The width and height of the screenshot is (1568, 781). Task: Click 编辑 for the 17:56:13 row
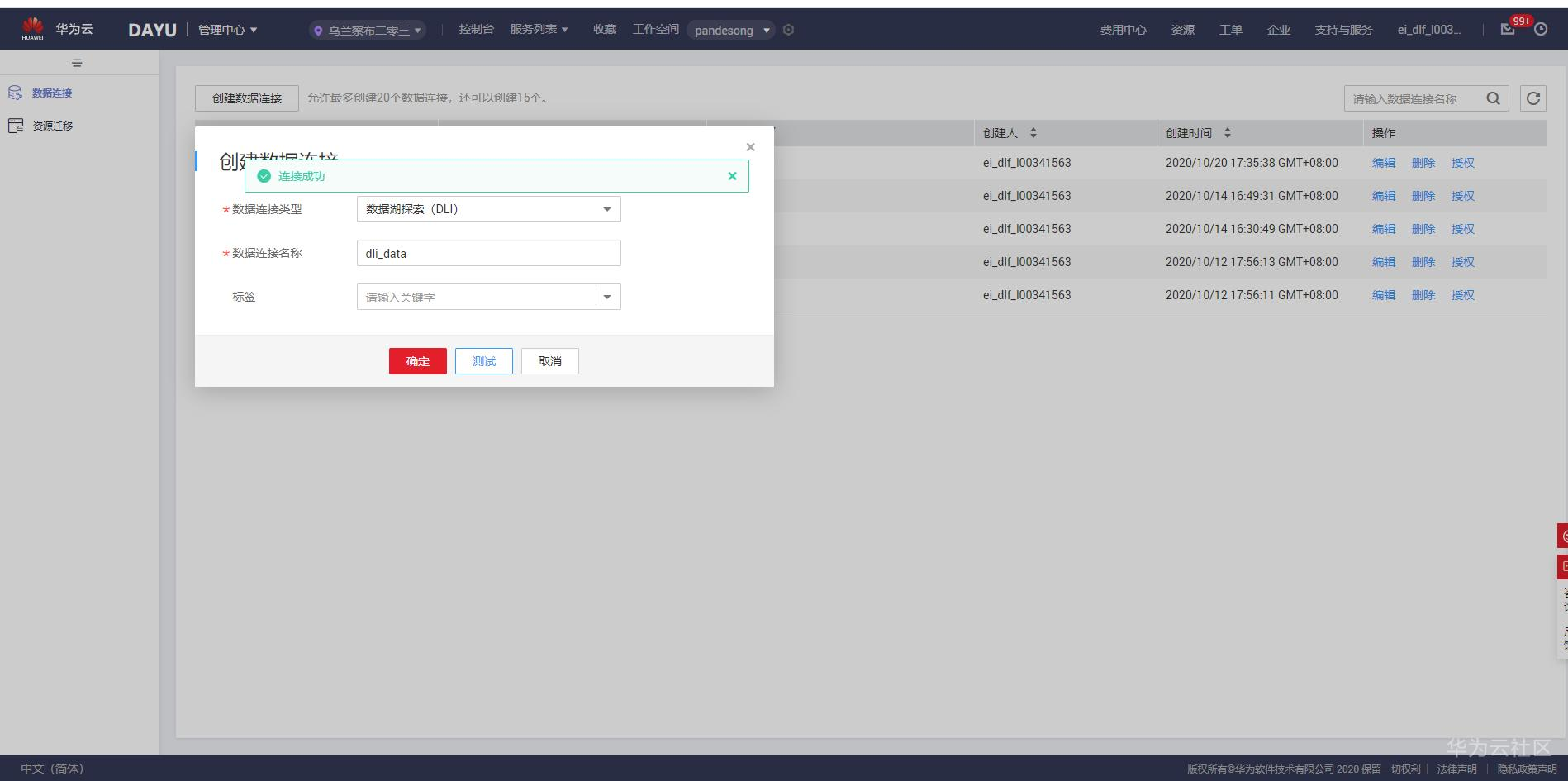(x=1384, y=262)
